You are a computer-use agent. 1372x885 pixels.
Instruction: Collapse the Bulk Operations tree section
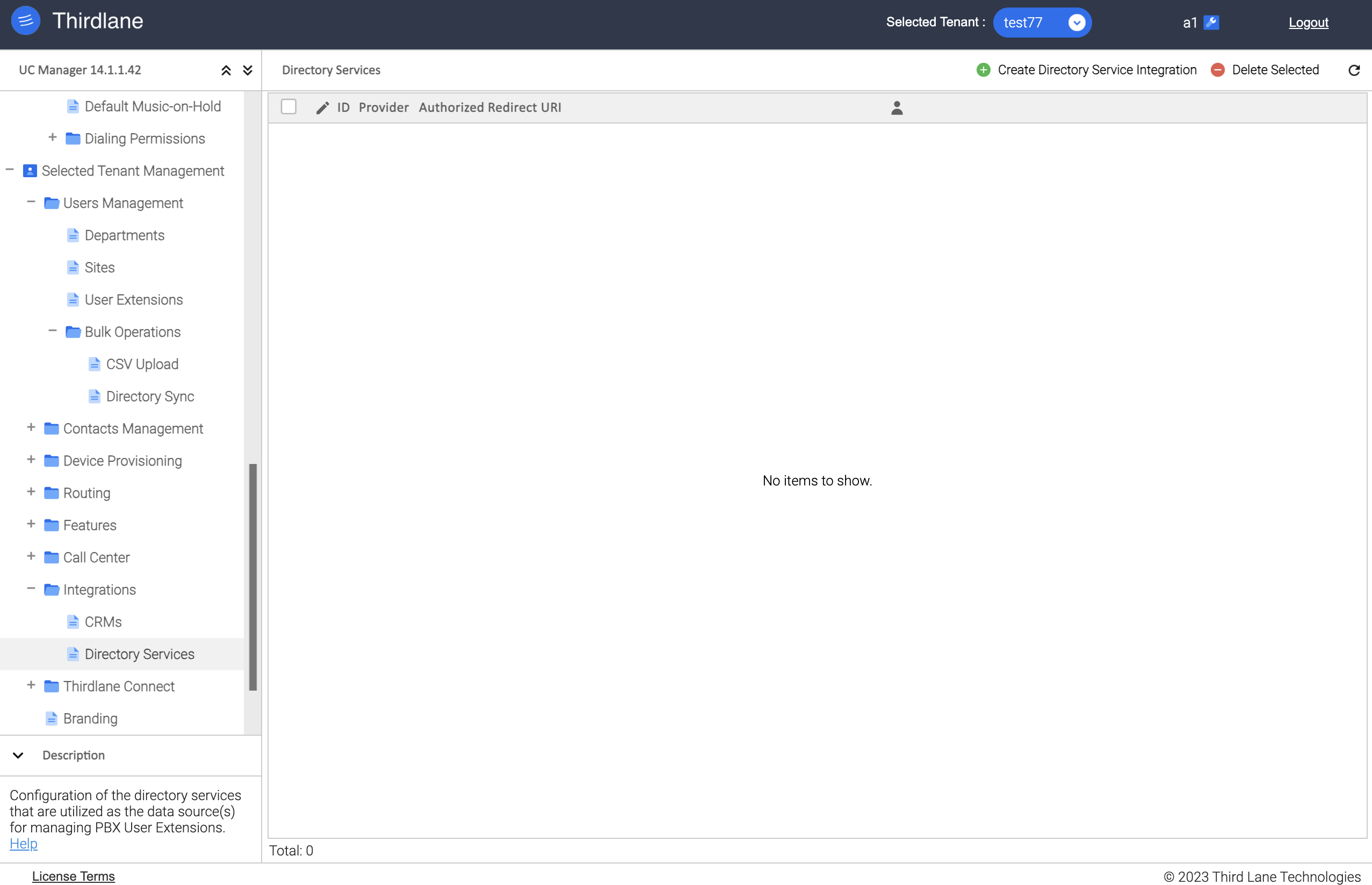52,331
